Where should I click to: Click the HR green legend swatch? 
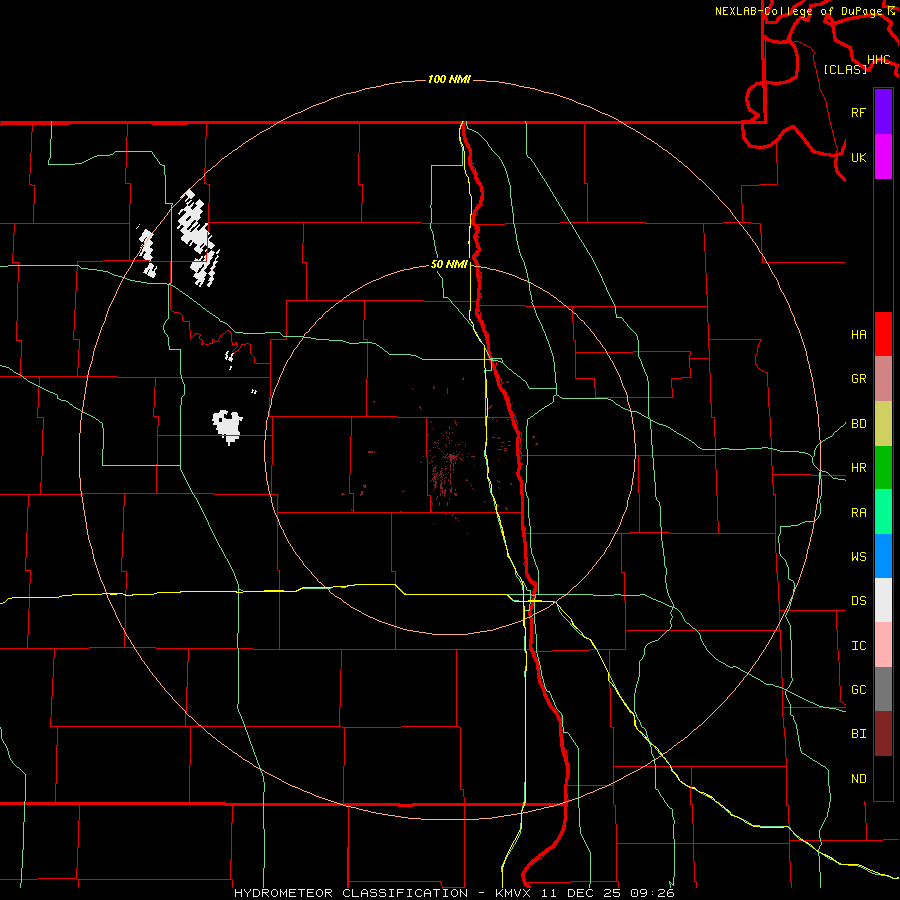[883, 468]
